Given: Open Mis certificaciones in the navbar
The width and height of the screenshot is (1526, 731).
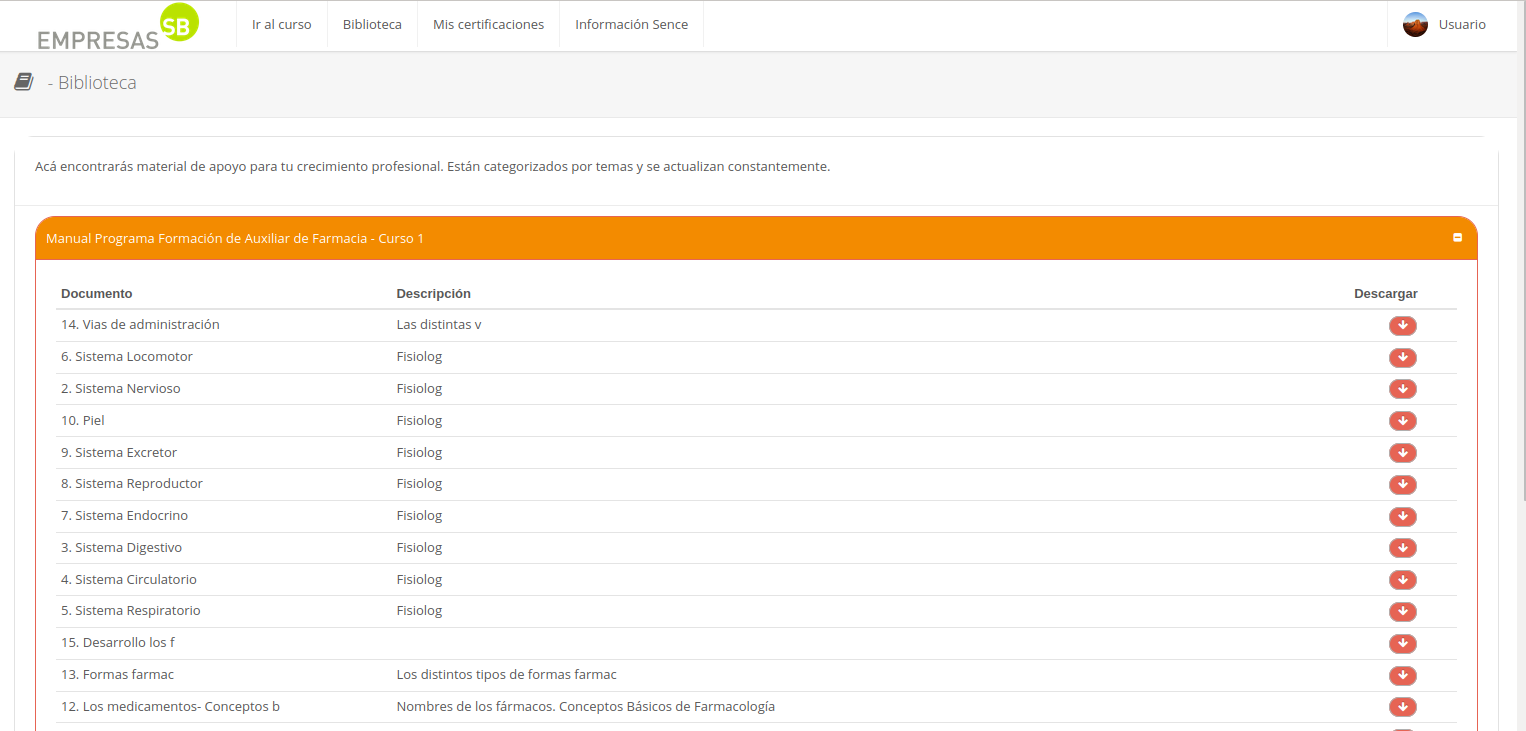Looking at the screenshot, I should [488, 25].
